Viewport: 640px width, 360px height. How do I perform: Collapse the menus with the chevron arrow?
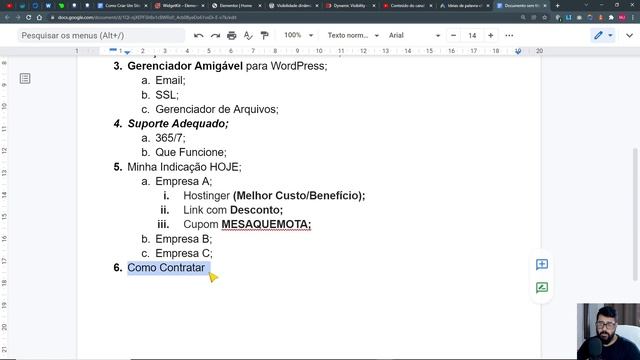pos(629,36)
